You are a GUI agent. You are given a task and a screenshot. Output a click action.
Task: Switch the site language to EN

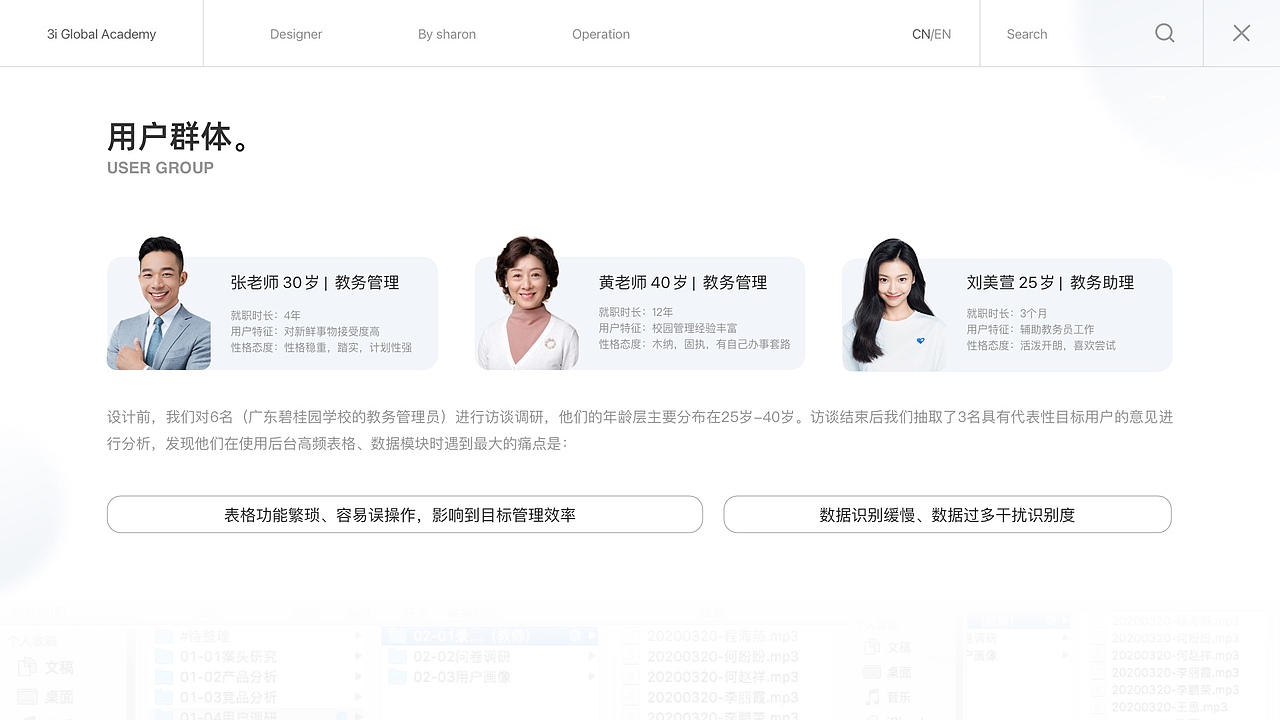point(943,33)
